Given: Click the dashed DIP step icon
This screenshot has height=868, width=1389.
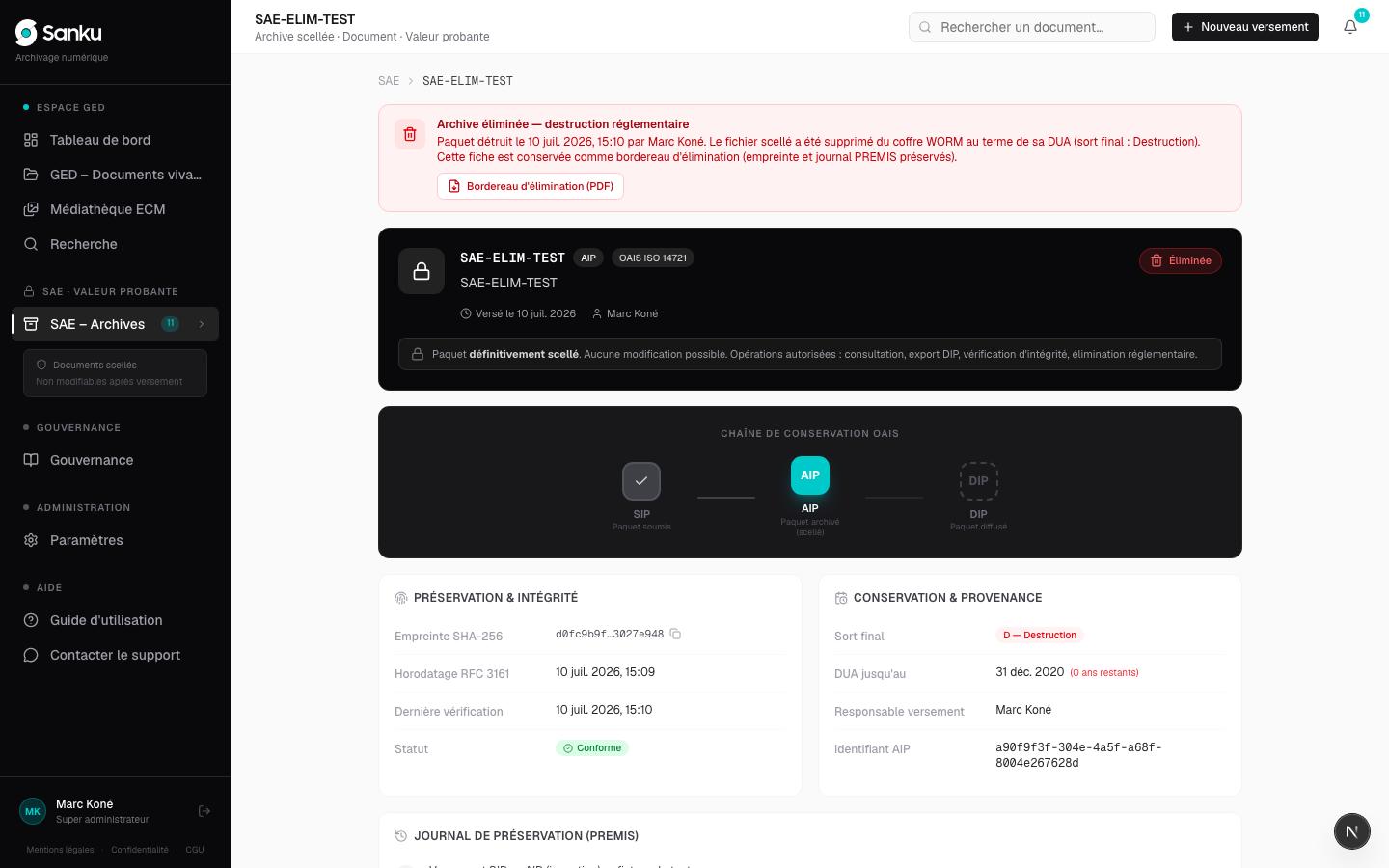Looking at the screenshot, I should tap(979, 481).
